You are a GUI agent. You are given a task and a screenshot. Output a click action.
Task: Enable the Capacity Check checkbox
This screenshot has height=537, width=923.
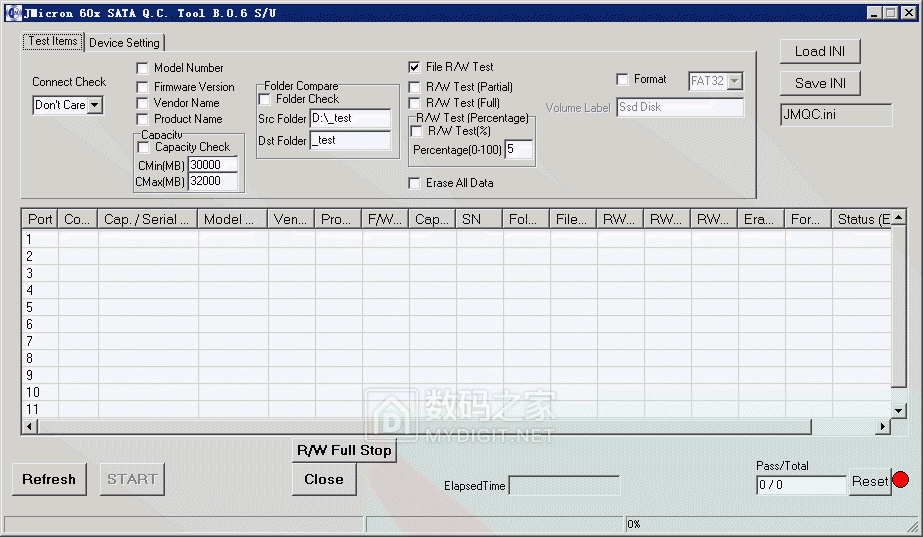[143, 147]
